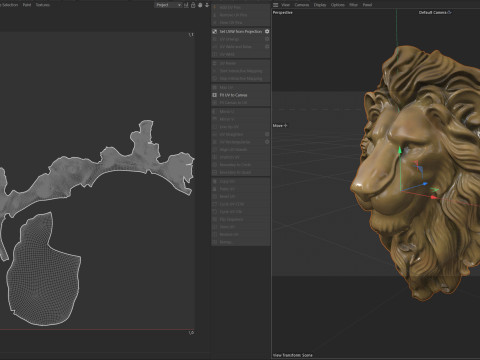The width and height of the screenshot is (480, 360).
Task: Open the Project dropdown
Action: tap(168, 5)
